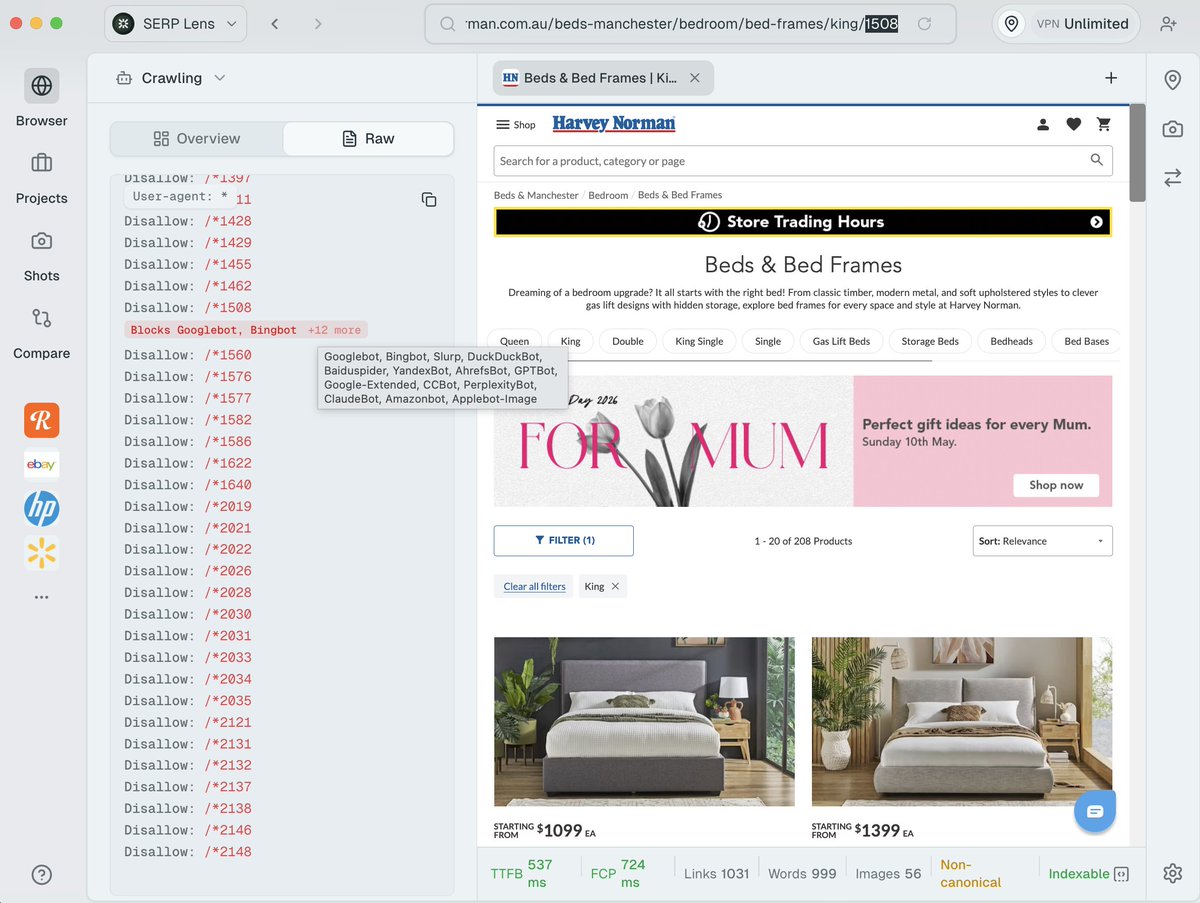1200x903 pixels.
Task: Go forward in browser history
Action: pos(318,23)
